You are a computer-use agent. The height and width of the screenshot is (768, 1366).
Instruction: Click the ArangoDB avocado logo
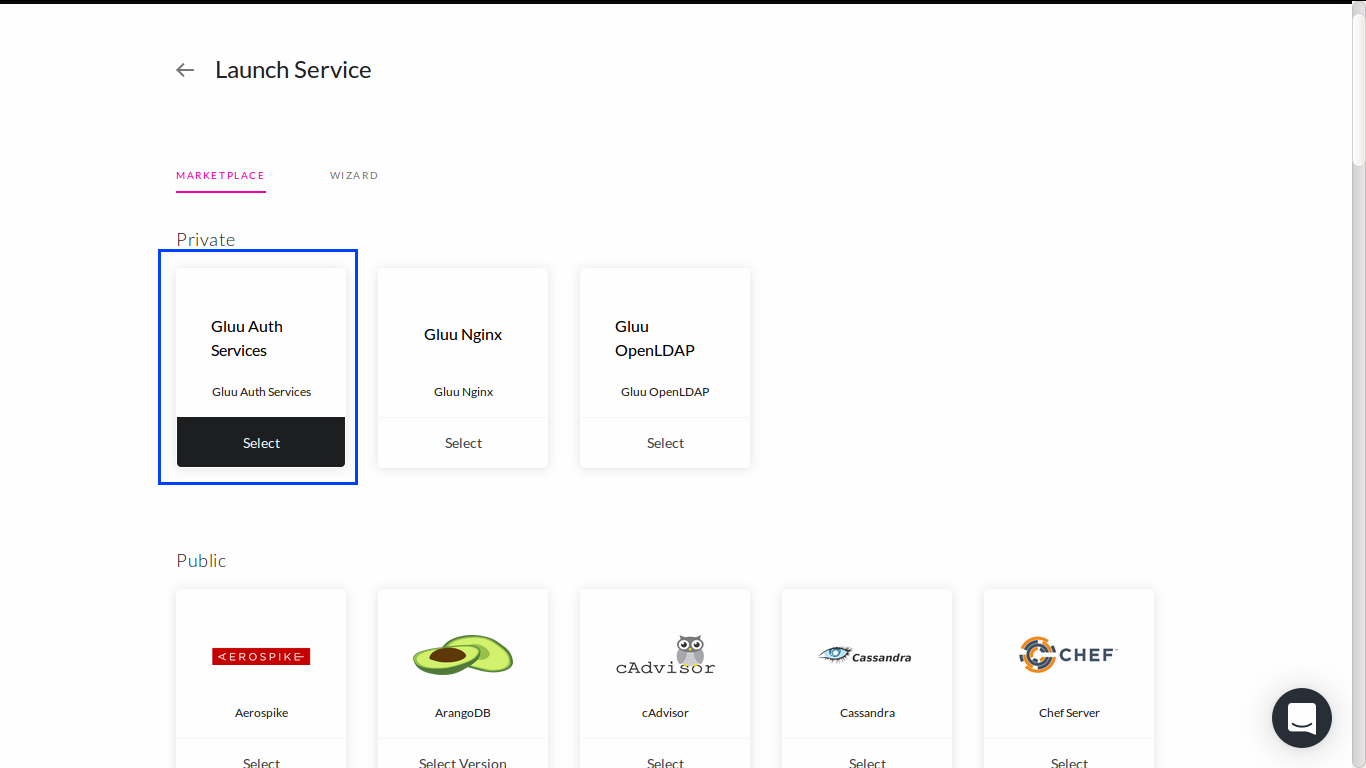(462, 655)
